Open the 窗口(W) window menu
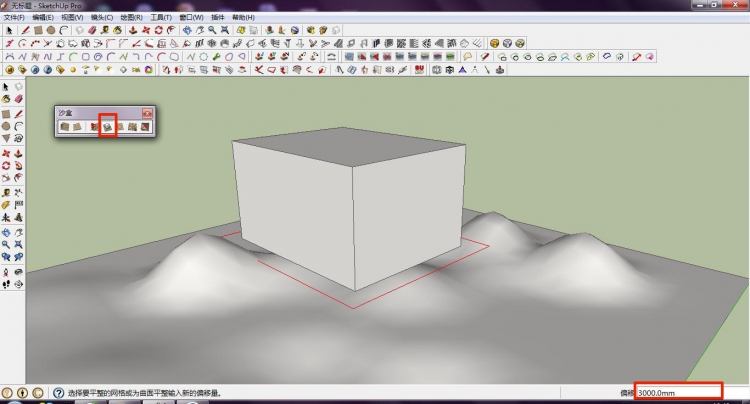Viewport: 750px width, 404px height. click(191, 18)
